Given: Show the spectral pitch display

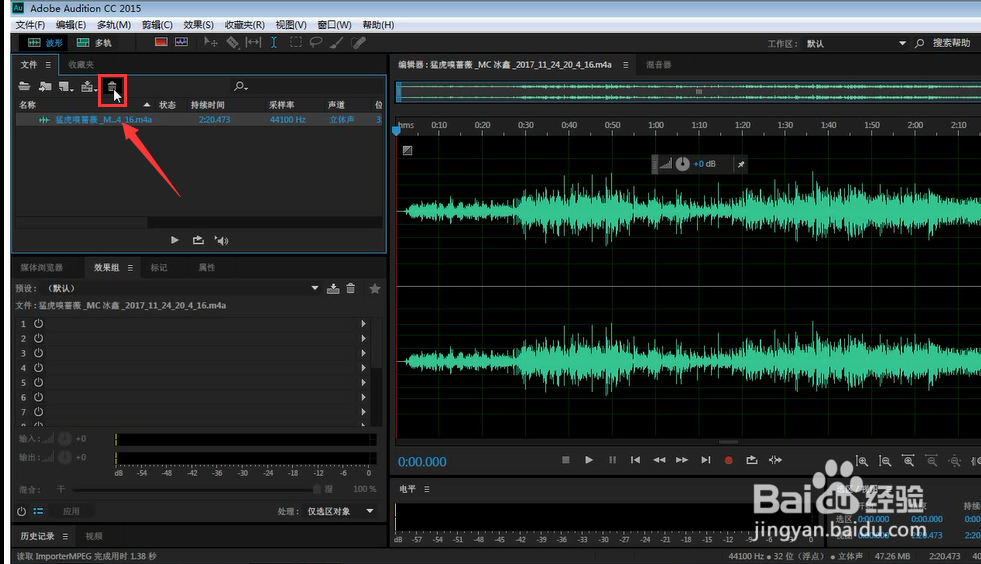Looking at the screenshot, I should point(181,42).
